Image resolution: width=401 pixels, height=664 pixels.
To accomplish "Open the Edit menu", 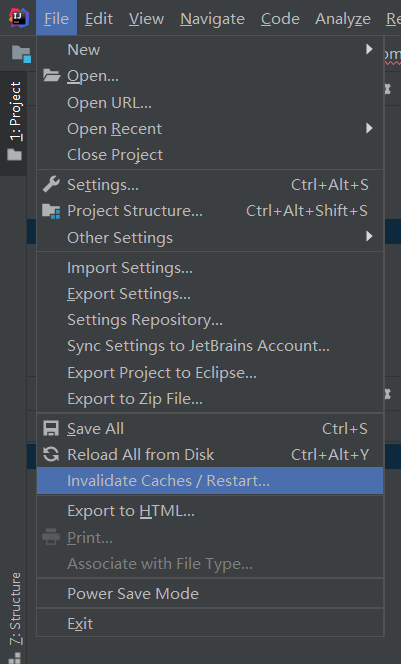I will [99, 19].
